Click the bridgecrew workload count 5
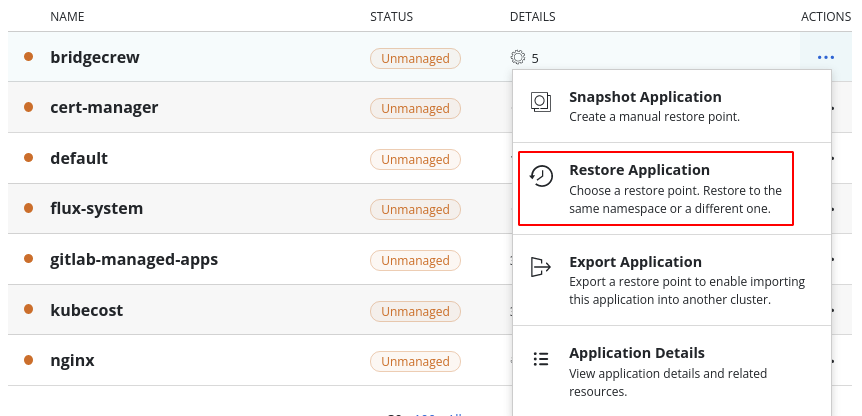The width and height of the screenshot is (862, 416). (535, 58)
